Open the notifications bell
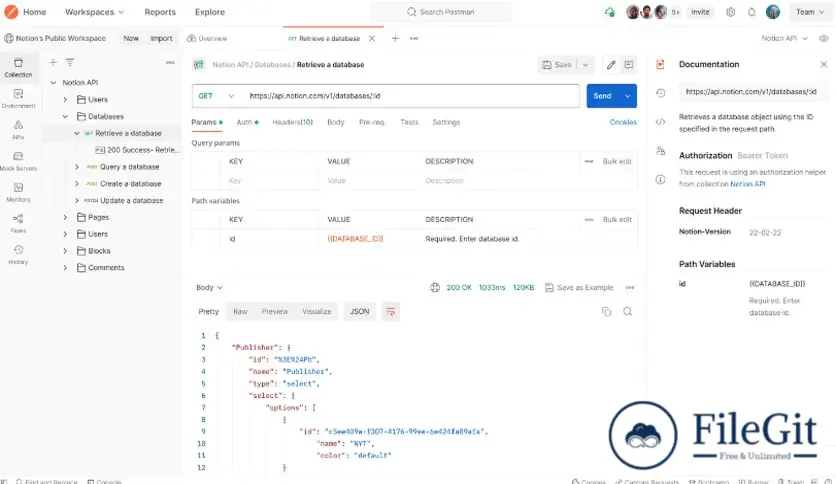Viewport: 836px width, 484px height. (x=752, y=12)
